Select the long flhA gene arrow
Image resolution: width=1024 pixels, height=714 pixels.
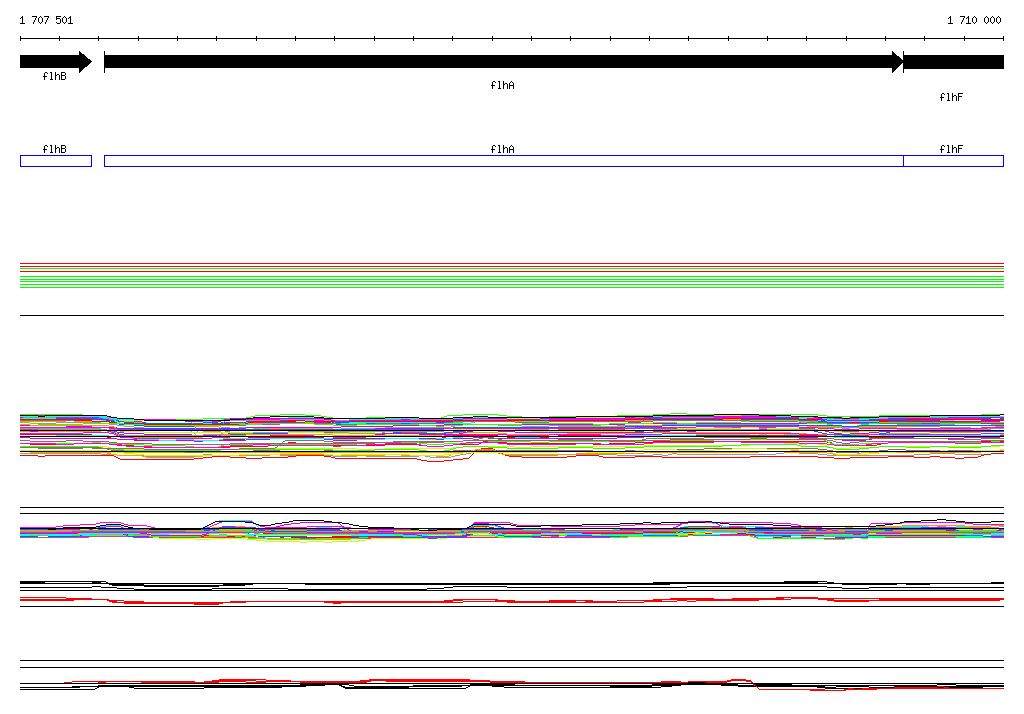pos(504,62)
